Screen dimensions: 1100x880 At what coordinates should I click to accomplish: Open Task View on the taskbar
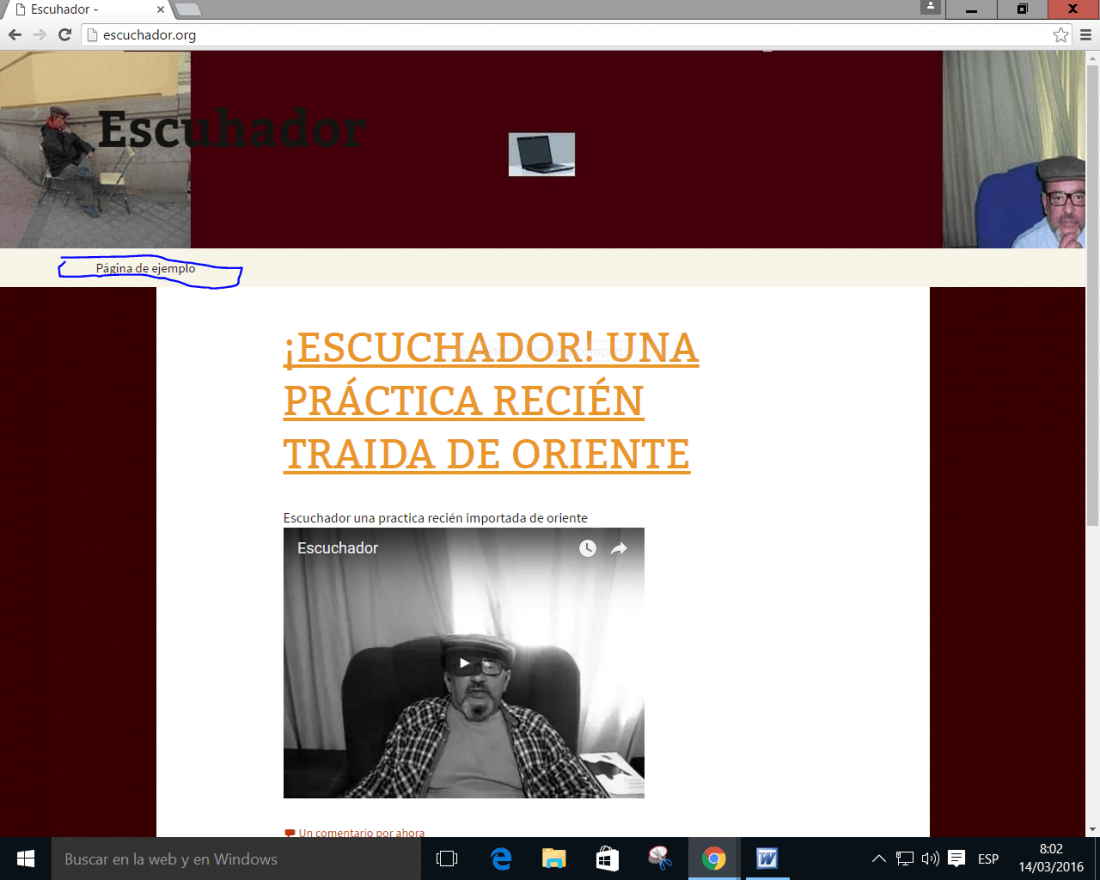(446, 859)
